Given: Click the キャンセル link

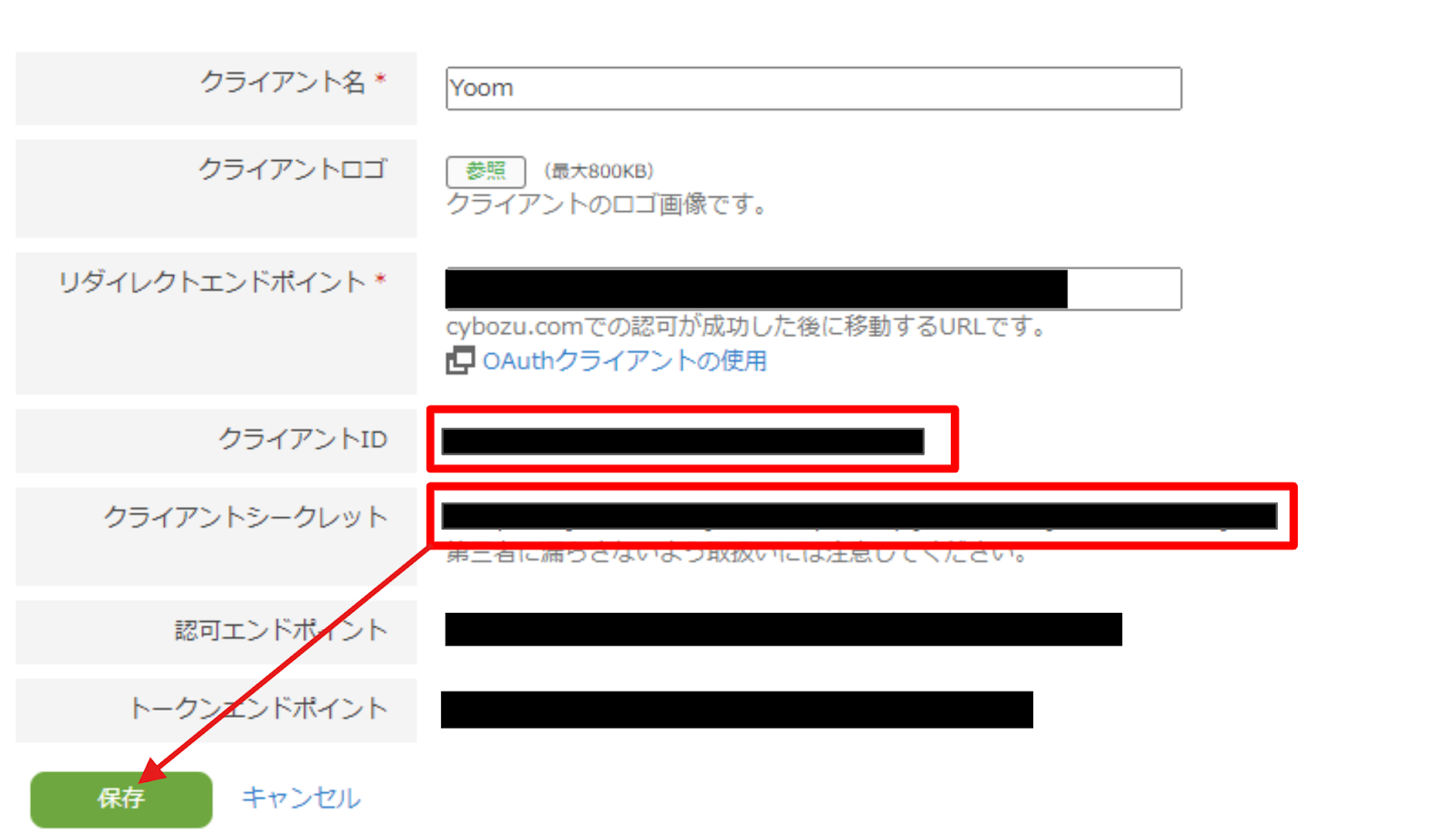Looking at the screenshot, I should pyautogui.click(x=302, y=798).
